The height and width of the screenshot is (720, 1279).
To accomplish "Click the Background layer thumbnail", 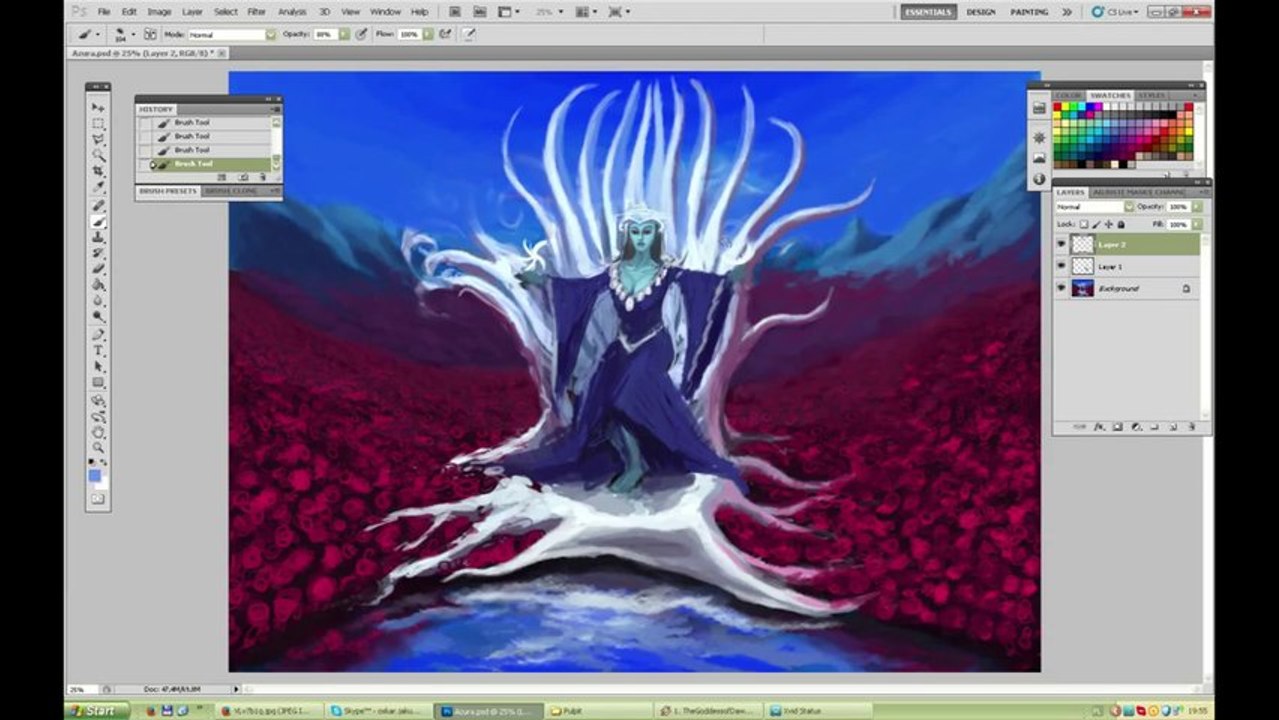I will pyautogui.click(x=1083, y=288).
